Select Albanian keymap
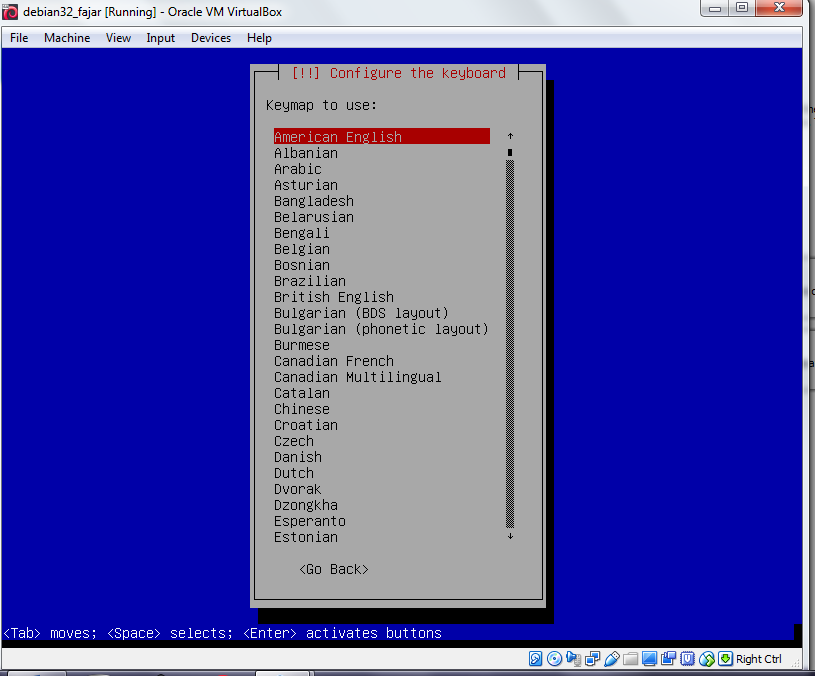The image size is (815, 676). (306, 153)
